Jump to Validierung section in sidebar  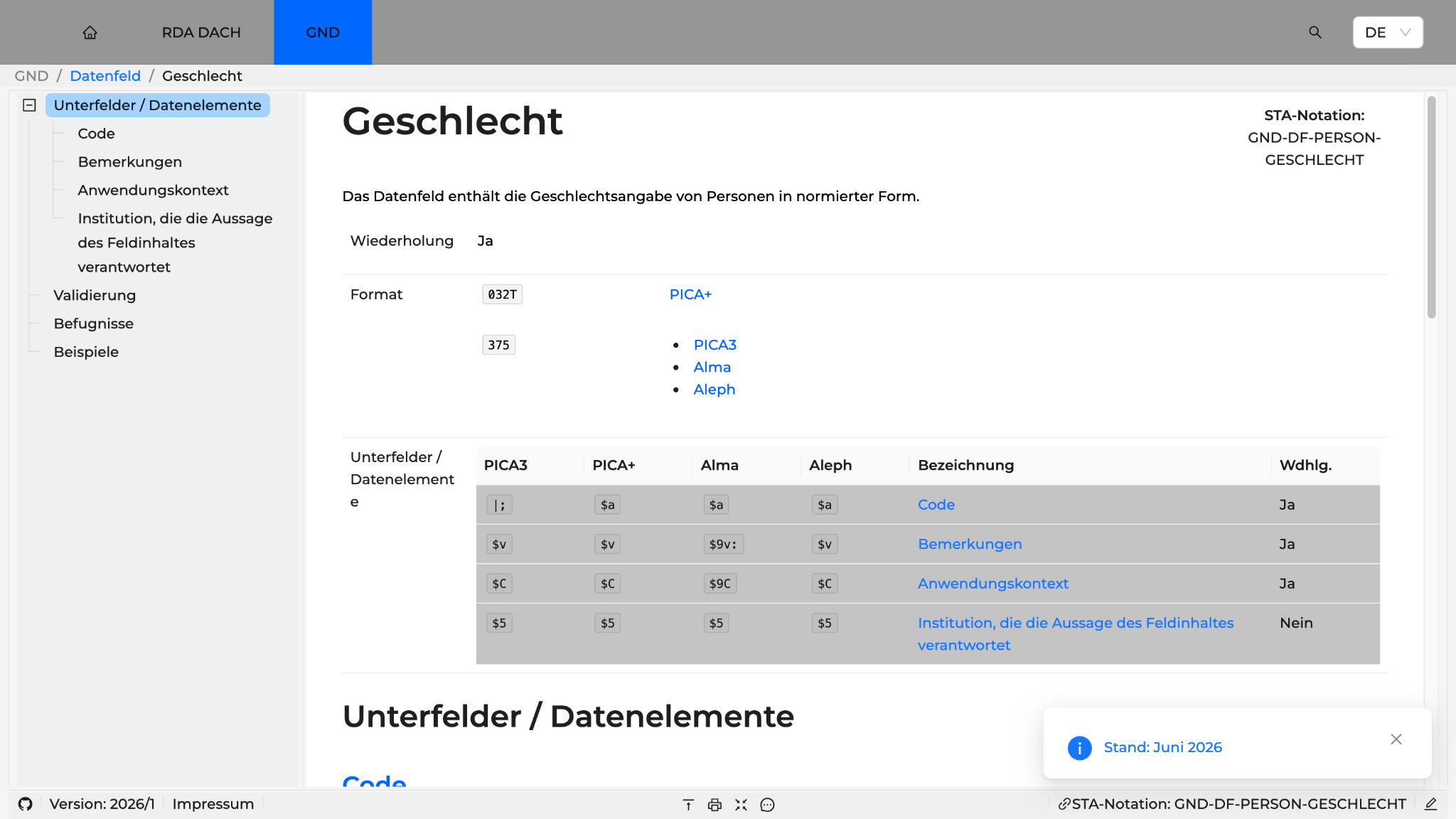coord(95,295)
